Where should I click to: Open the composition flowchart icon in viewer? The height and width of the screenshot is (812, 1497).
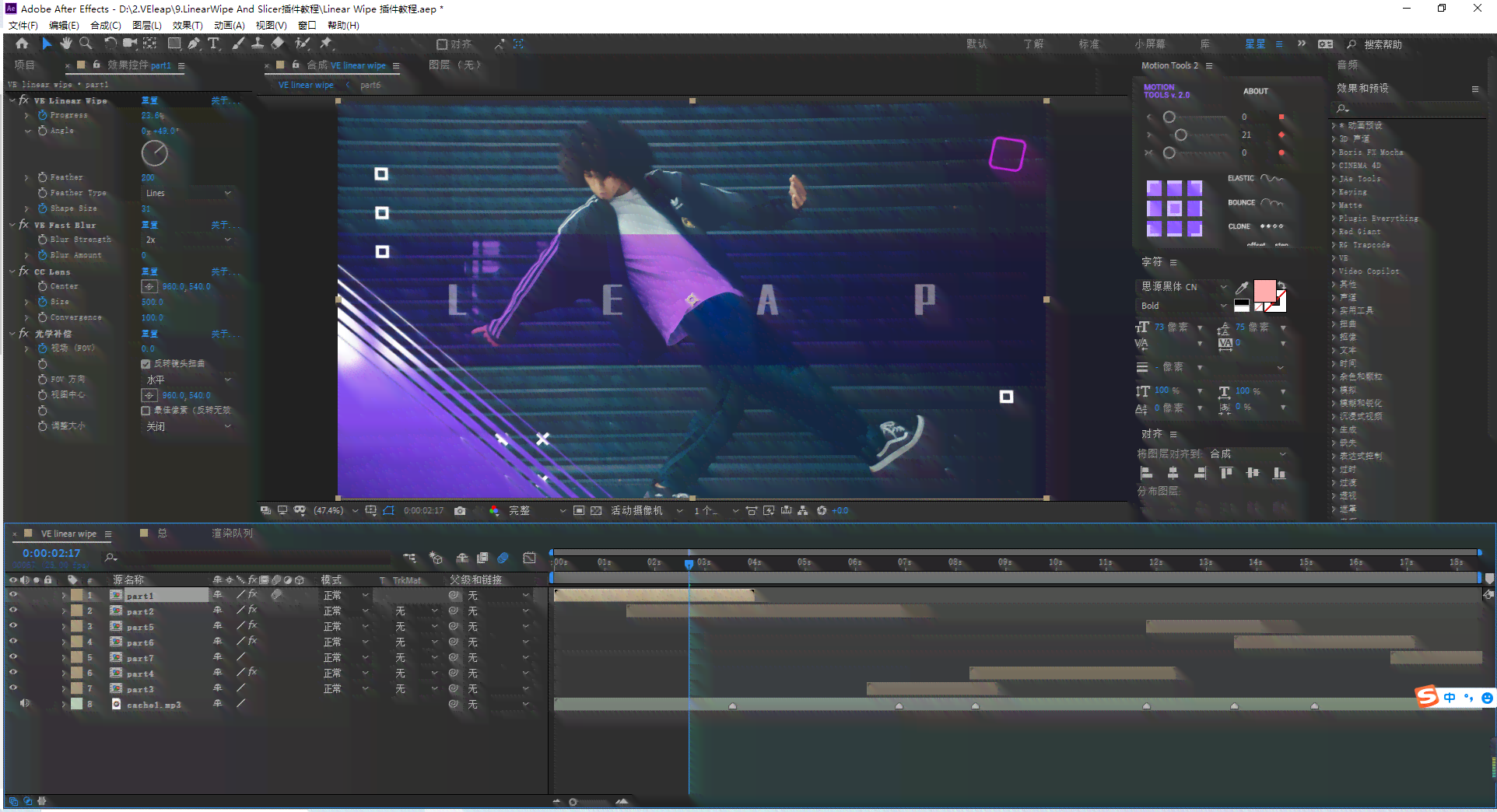tap(803, 511)
